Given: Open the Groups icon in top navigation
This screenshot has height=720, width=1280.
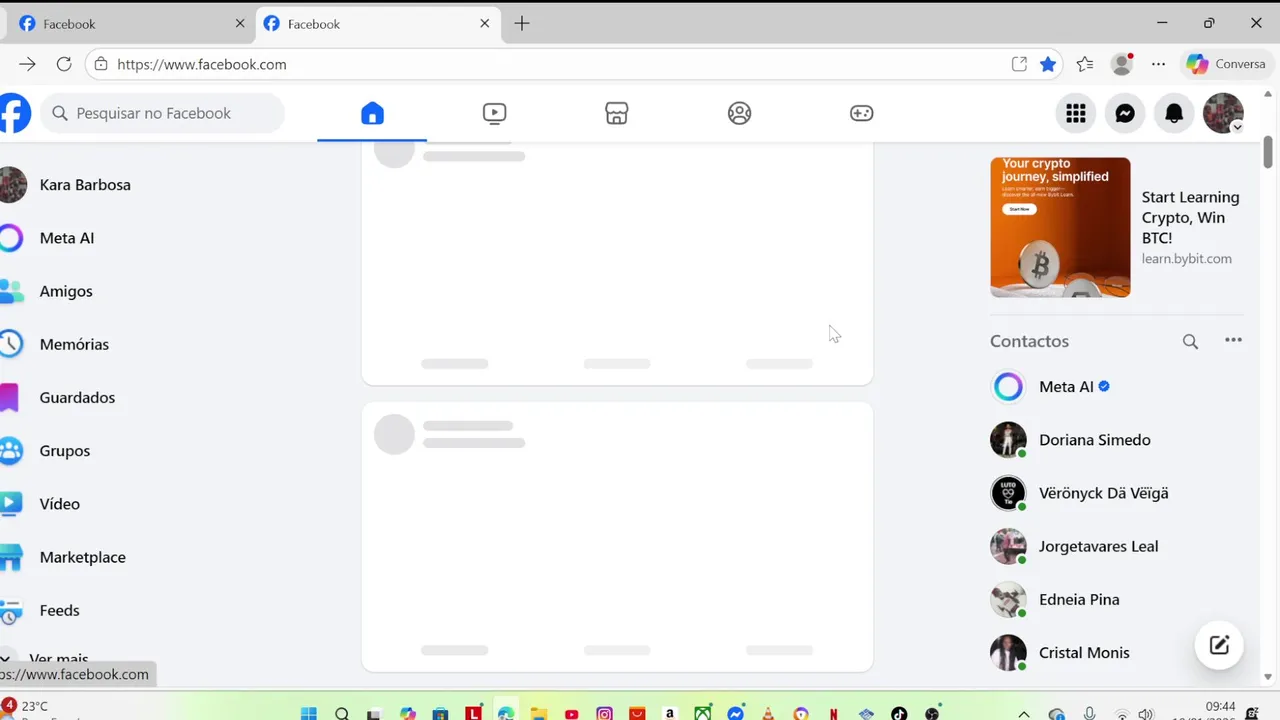Looking at the screenshot, I should point(739,113).
